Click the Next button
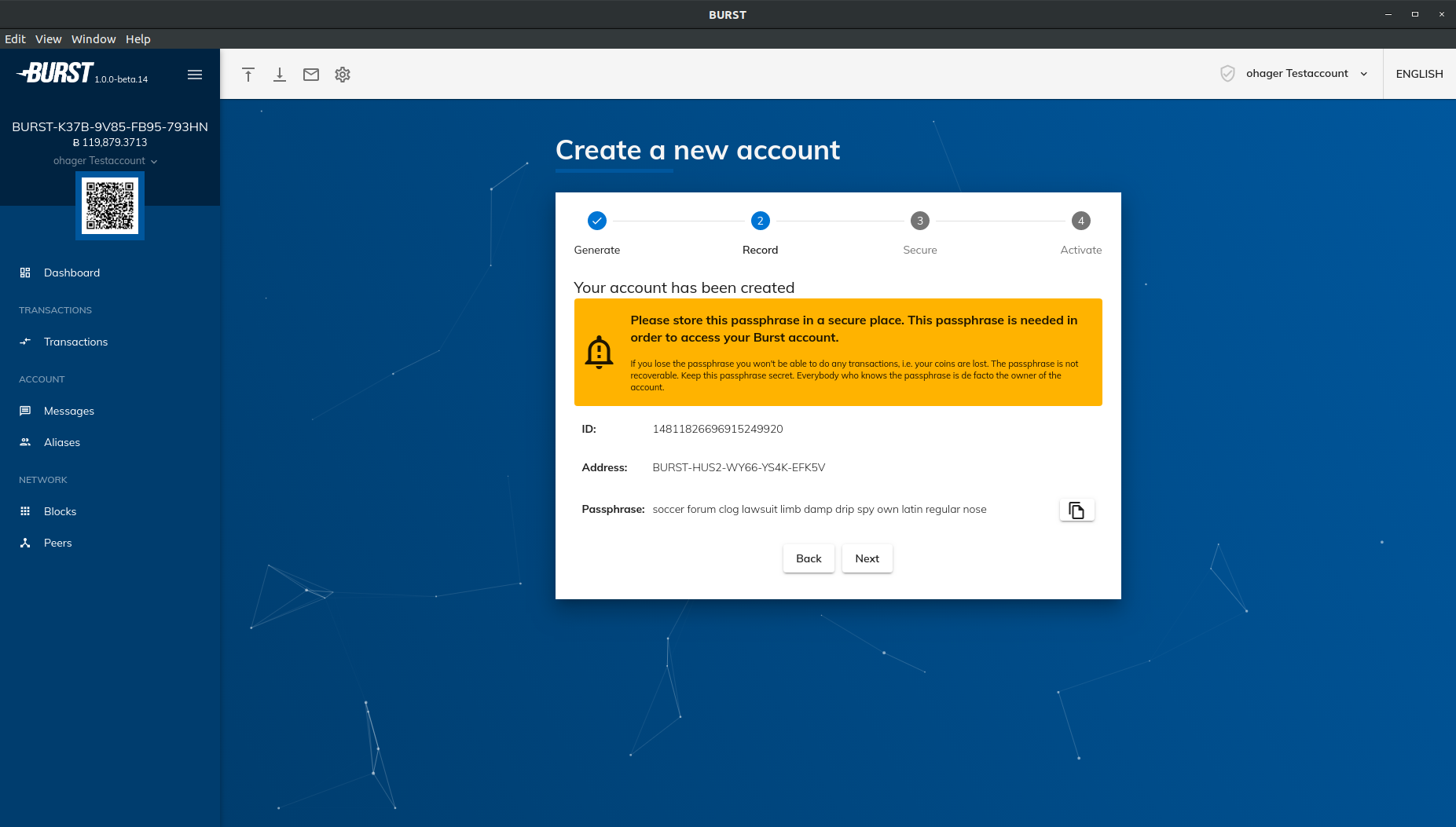This screenshot has height=827, width=1456. [867, 558]
